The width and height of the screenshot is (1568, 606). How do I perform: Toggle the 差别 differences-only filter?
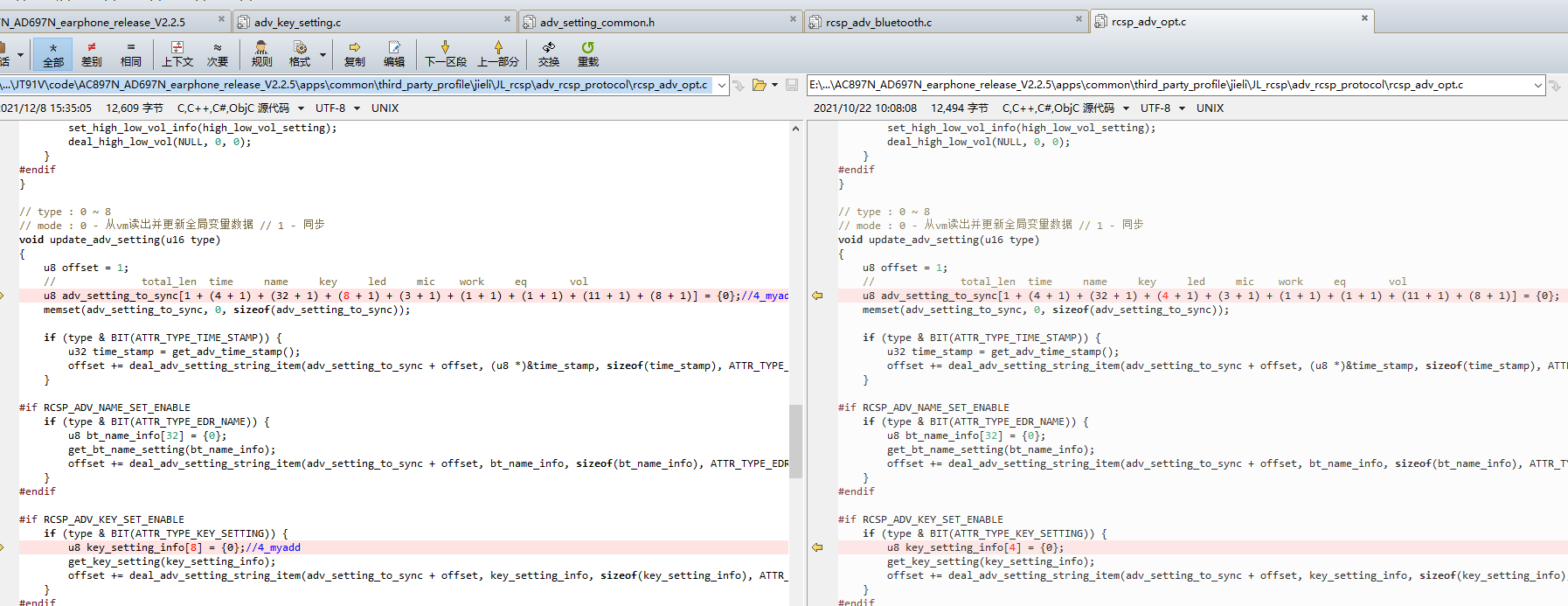point(92,54)
